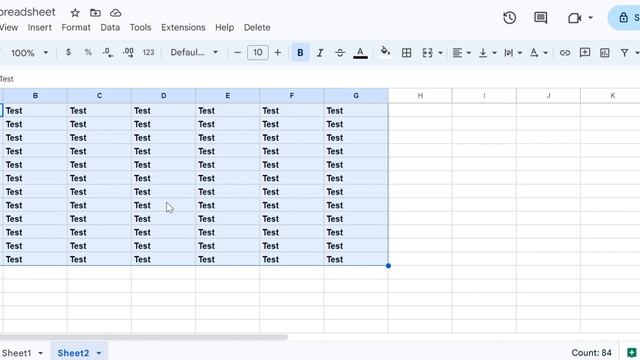Switch to Sheet1 tab
Image resolution: width=640 pixels, height=360 pixels.
(x=16, y=353)
